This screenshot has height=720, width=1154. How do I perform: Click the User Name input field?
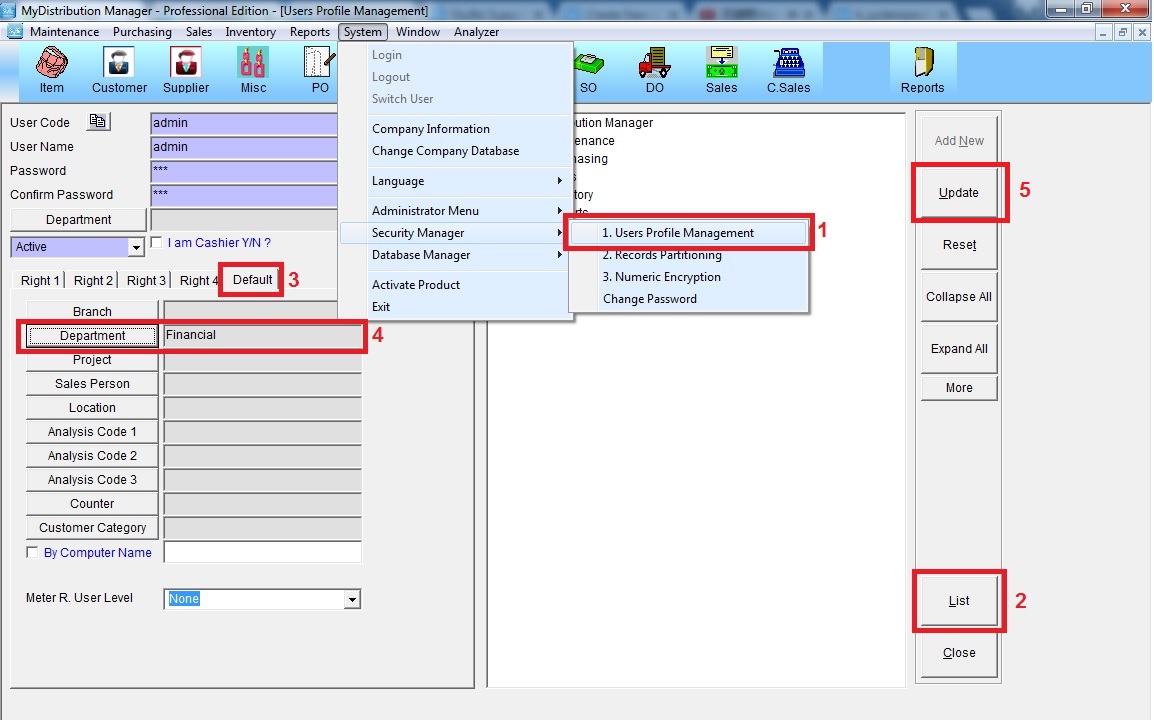tap(244, 147)
